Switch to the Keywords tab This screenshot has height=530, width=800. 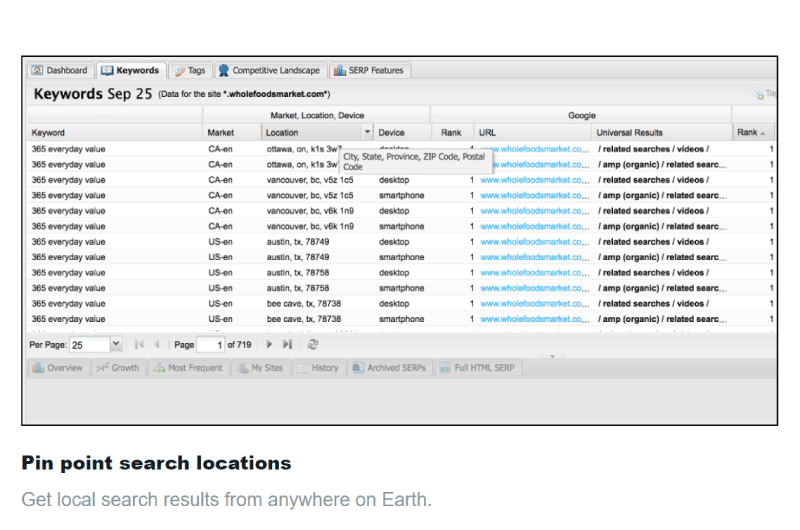point(131,70)
